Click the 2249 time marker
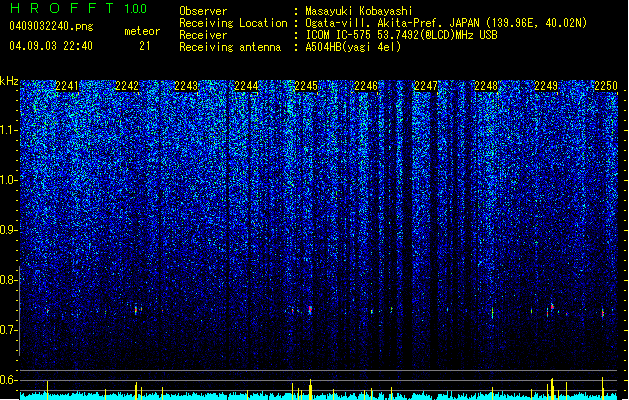 (x=546, y=86)
